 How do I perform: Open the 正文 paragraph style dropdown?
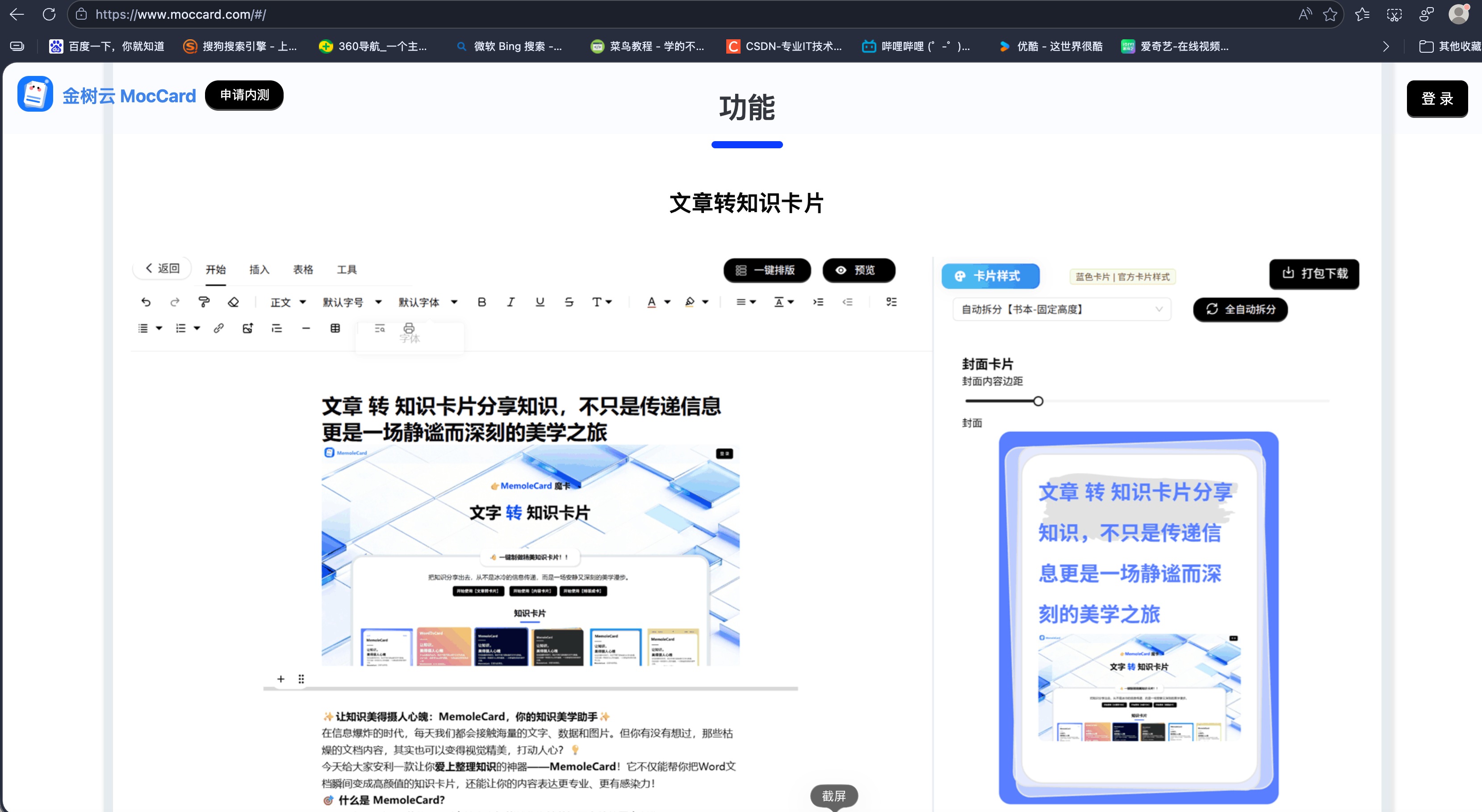pyautogui.click(x=288, y=302)
